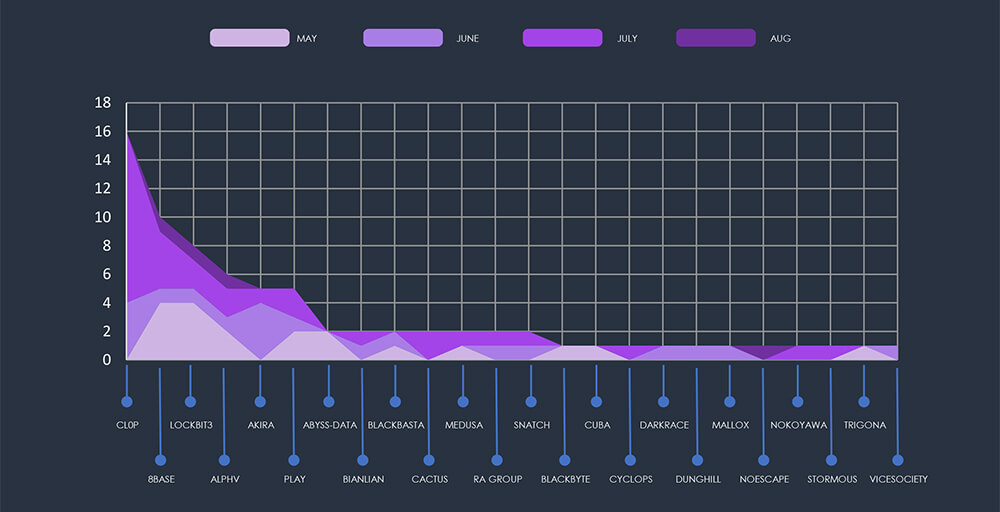This screenshot has width=1000, height=512.
Task: Click the MEDUSA axis label
Action: click(x=464, y=425)
